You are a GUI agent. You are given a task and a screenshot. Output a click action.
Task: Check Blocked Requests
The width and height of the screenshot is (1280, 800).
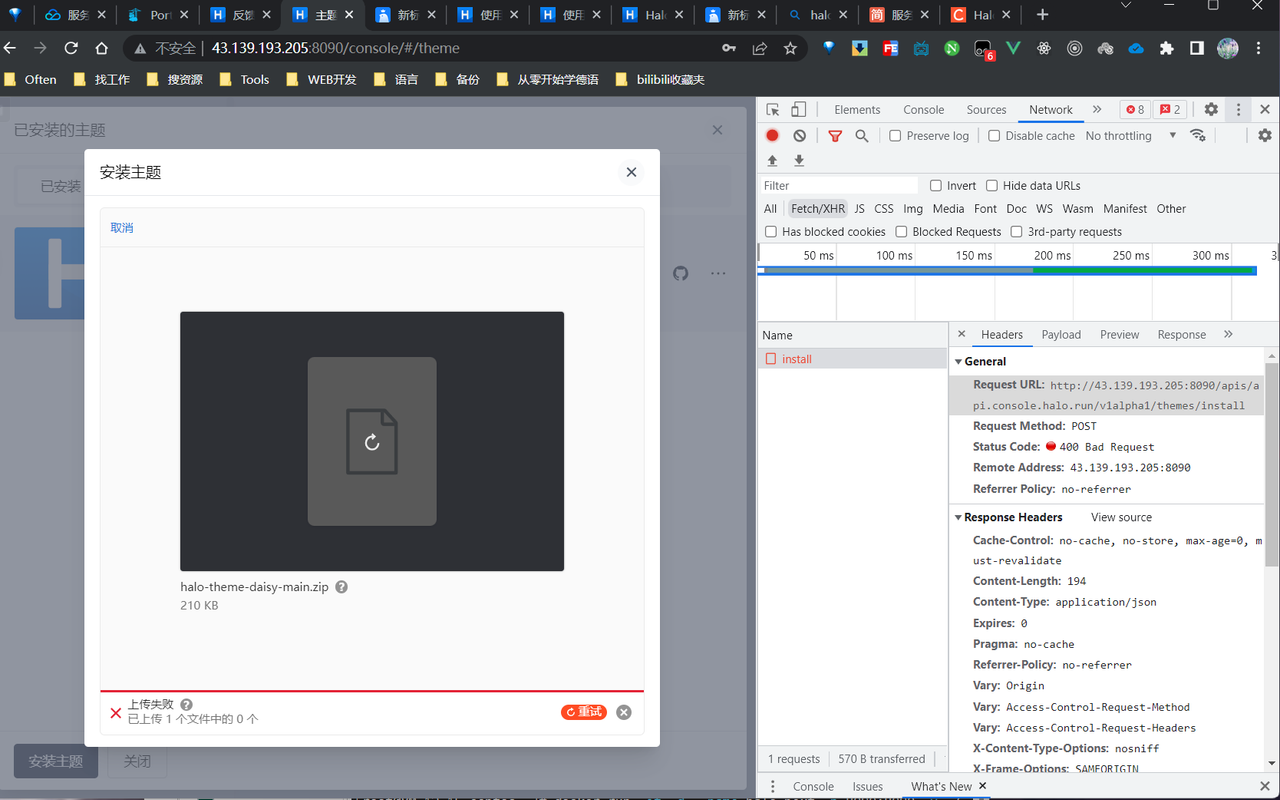point(901,232)
